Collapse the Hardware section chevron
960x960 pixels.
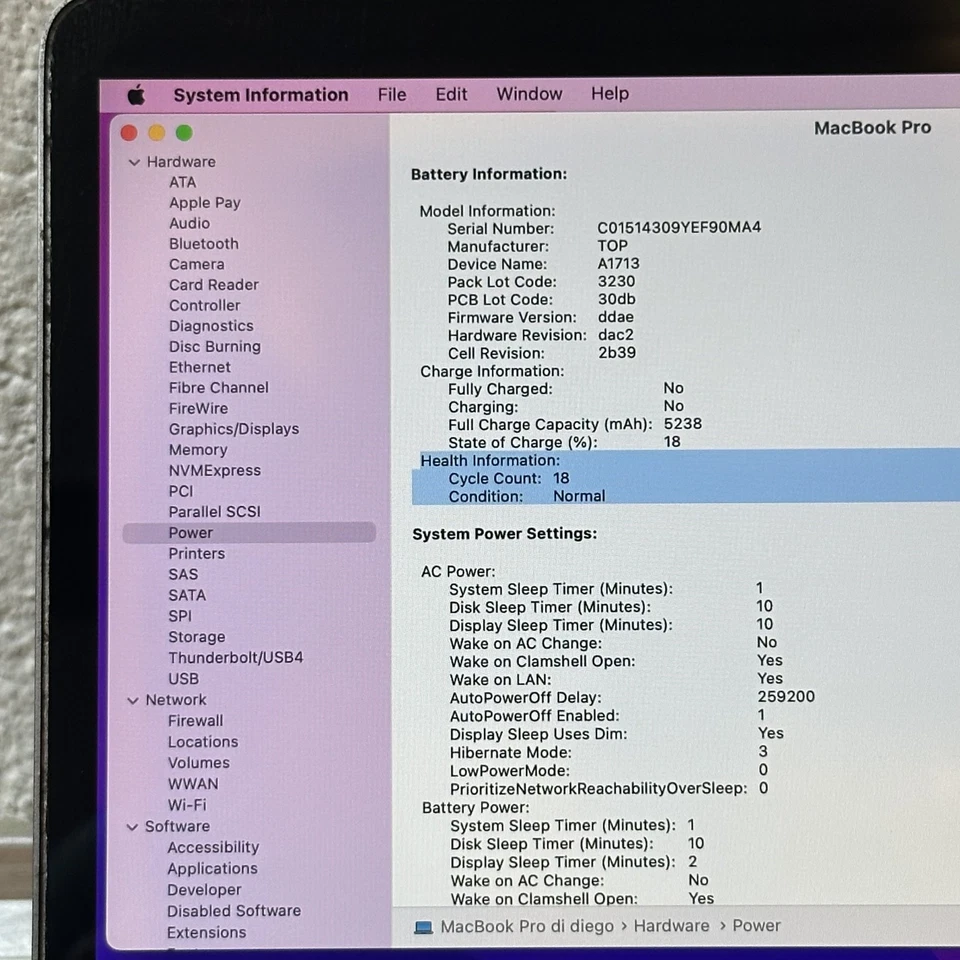134,162
